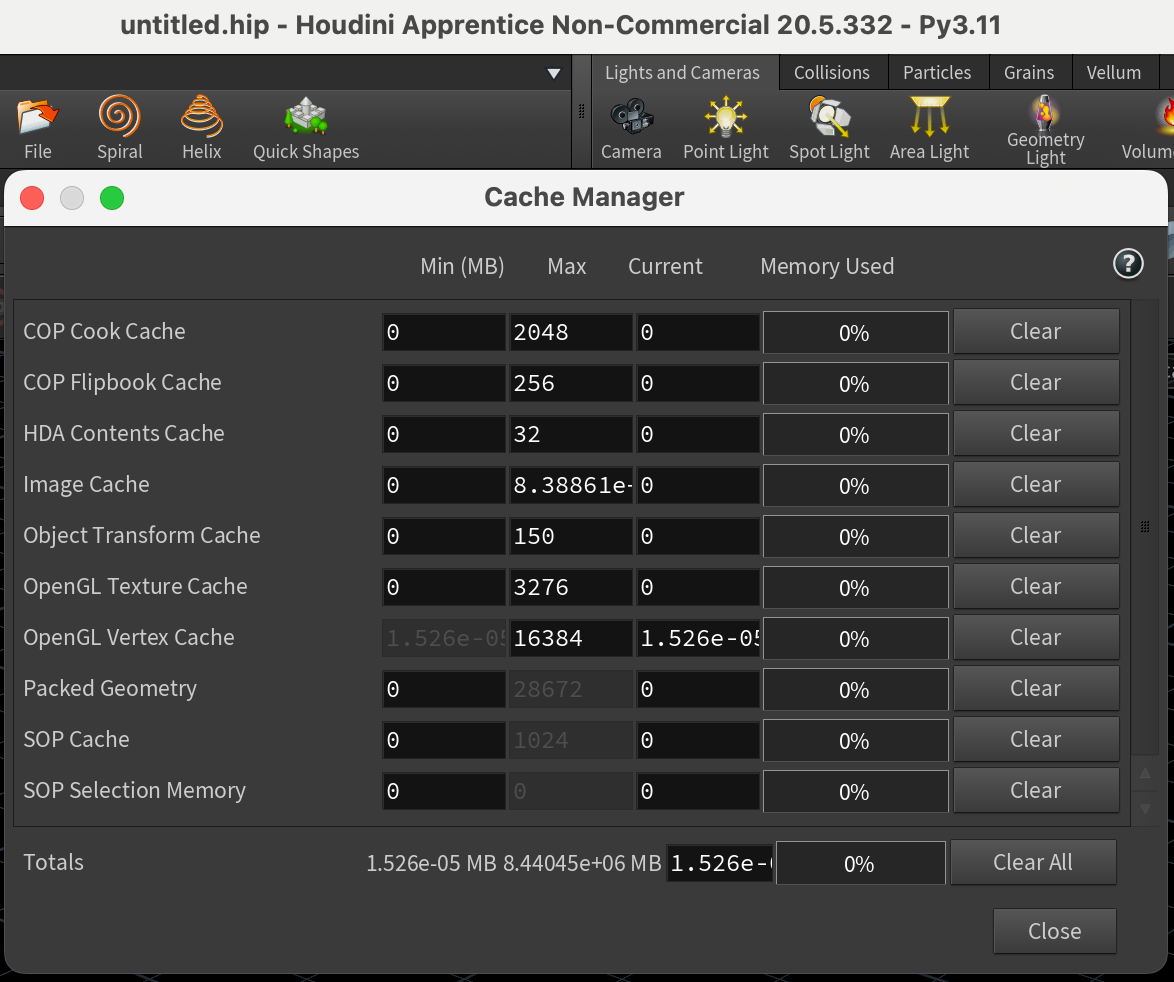This screenshot has width=1174, height=982.
Task: Click Image Cache memory used bar
Action: point(856,485)
